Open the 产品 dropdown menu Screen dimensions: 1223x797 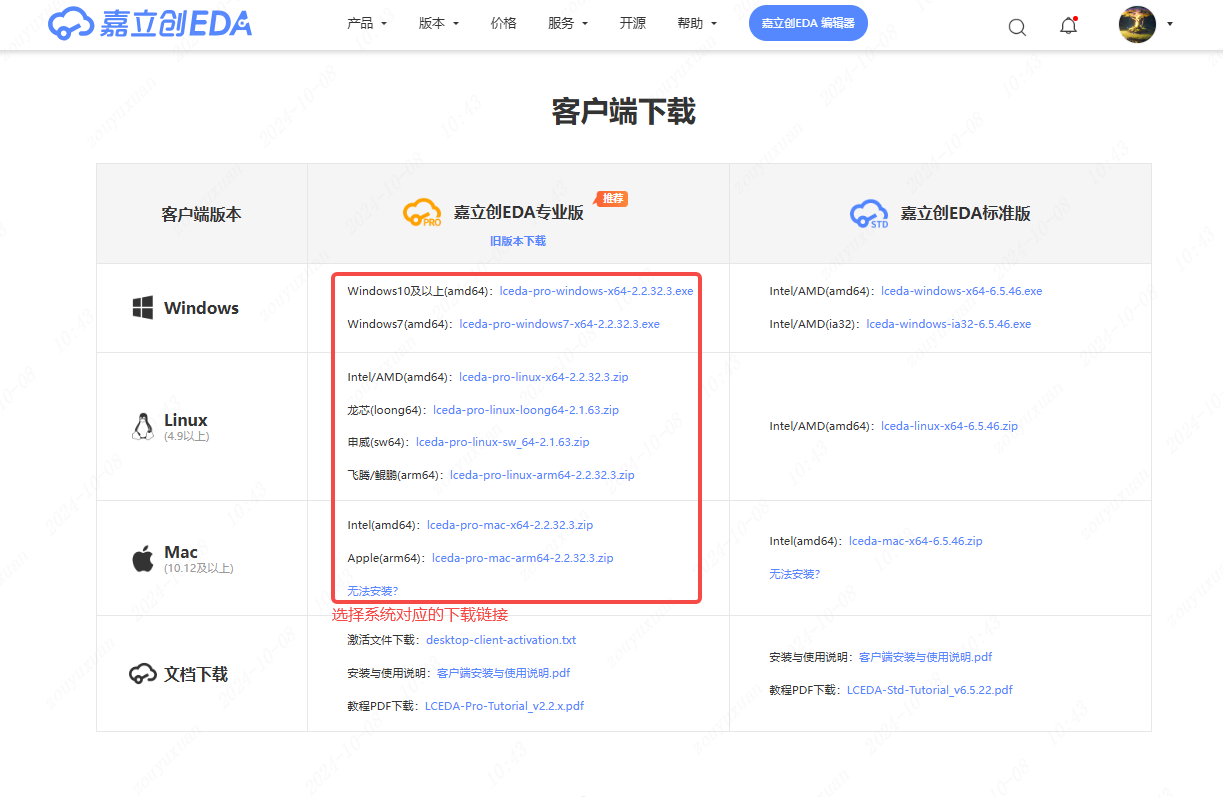point(366,24)
